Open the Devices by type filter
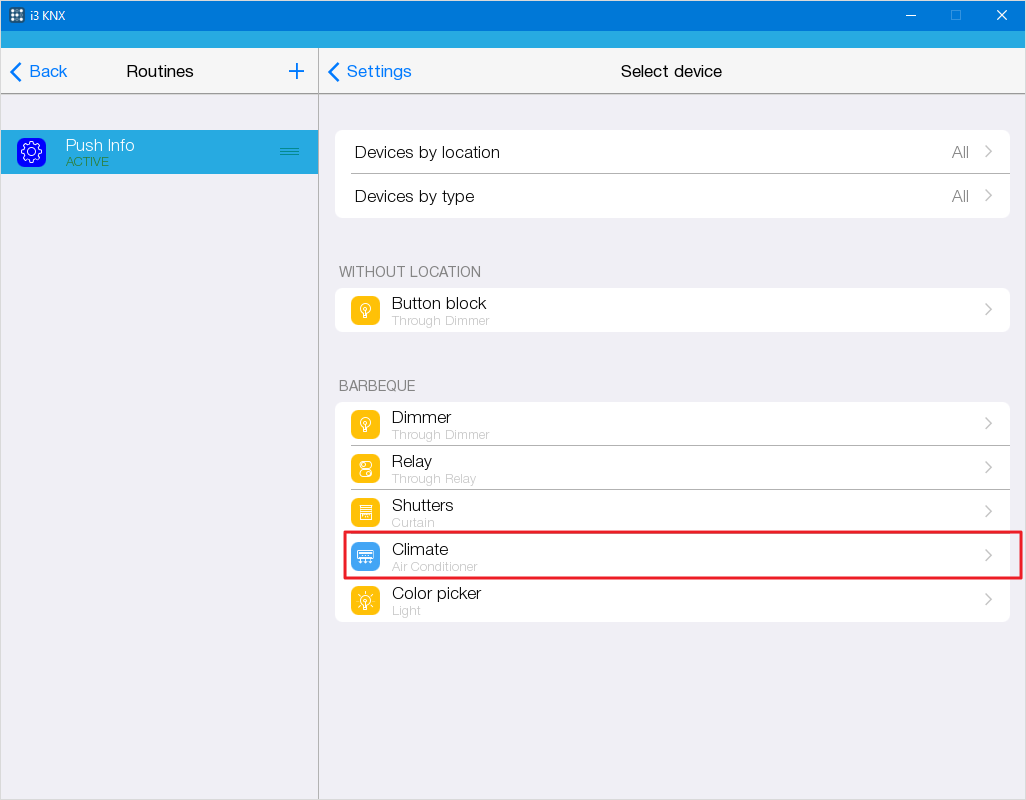The width and height of the screenshot is (1026, 800). click(672, 196)
